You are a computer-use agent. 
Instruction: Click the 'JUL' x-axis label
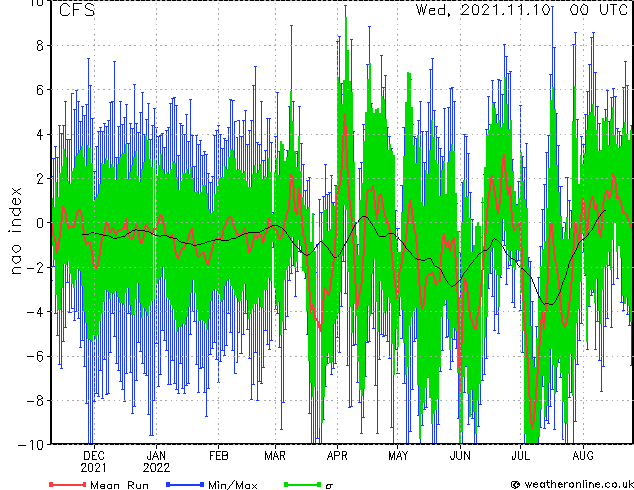(x=520, y=456)
